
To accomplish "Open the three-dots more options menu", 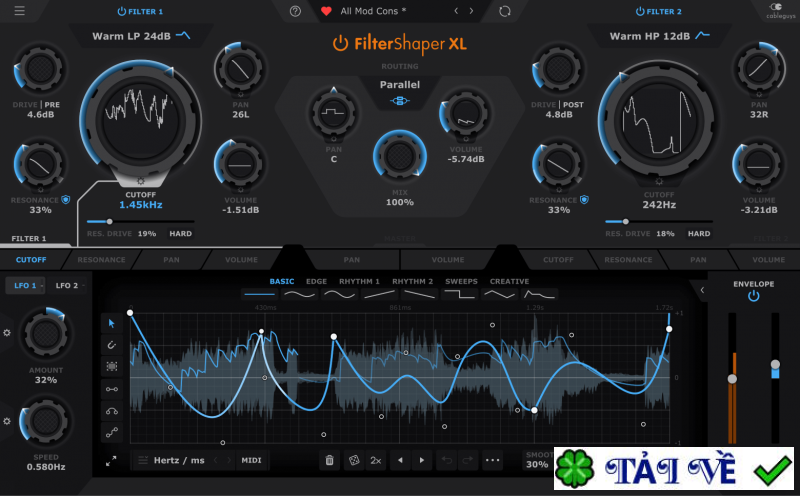I will (492, 460).
